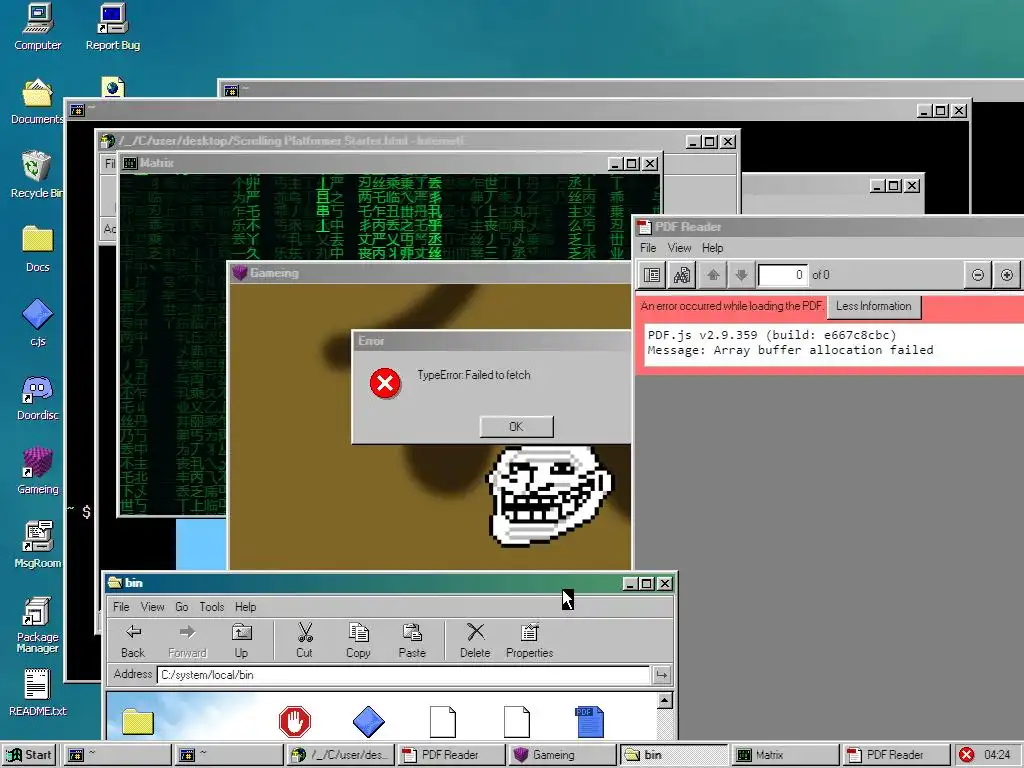Launch the Gameing desktop shortcut
The width and height of the screenshot is (1024, 768).
[37, 471]
